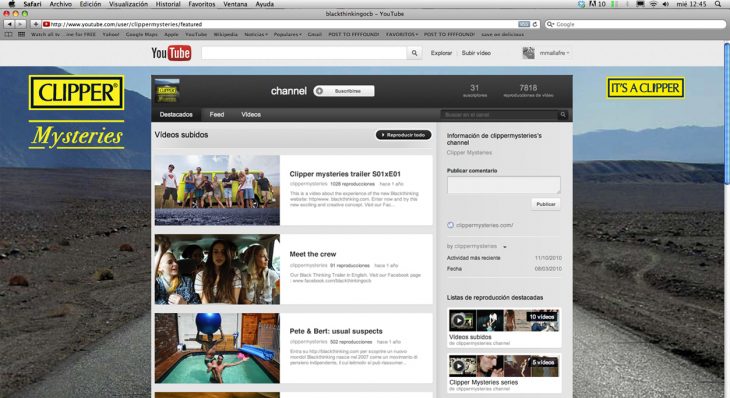
Task: Click the Publicar comentario text box
Action: [504, 185]
